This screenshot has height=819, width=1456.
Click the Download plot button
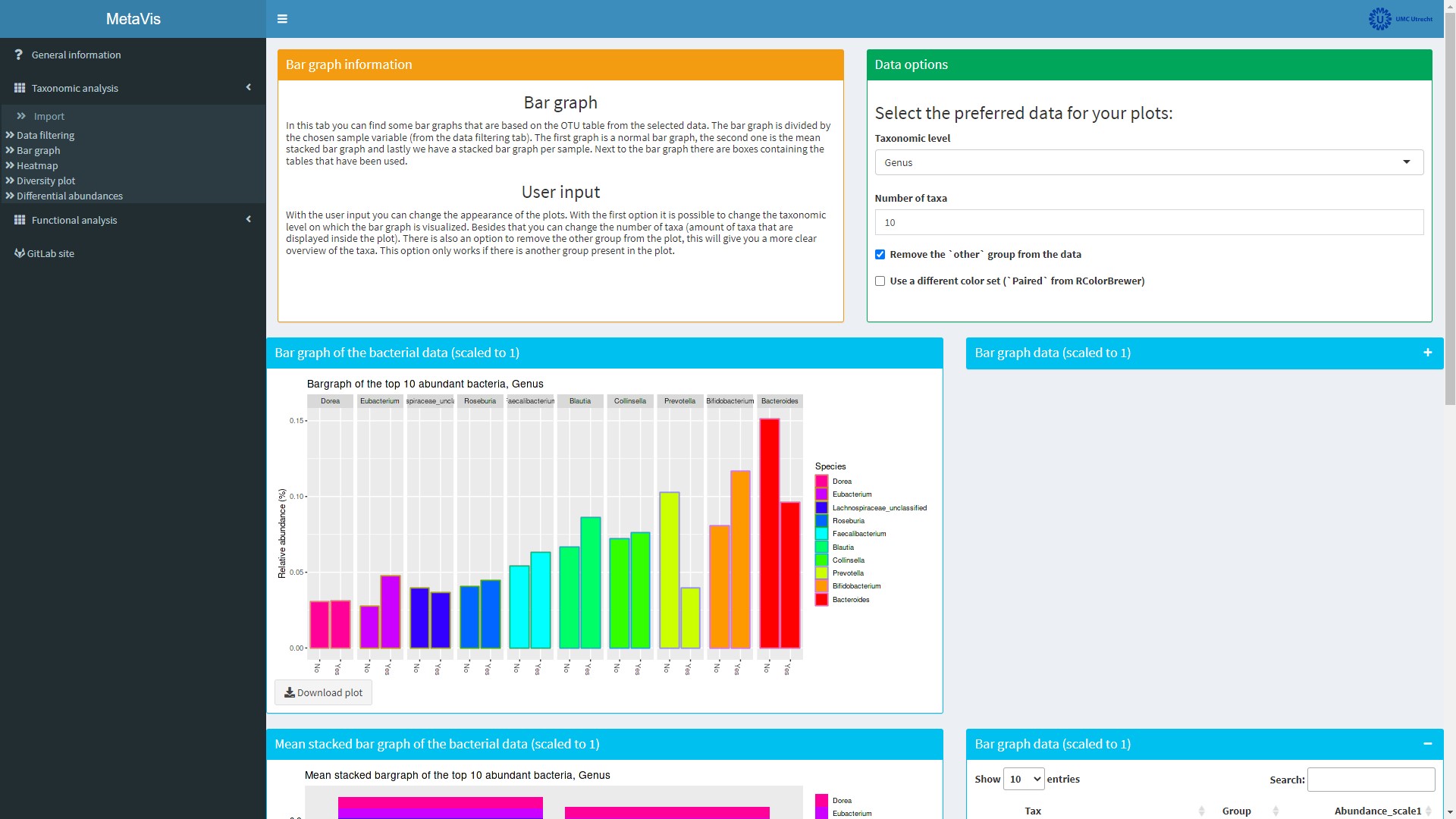pos(323,692)
